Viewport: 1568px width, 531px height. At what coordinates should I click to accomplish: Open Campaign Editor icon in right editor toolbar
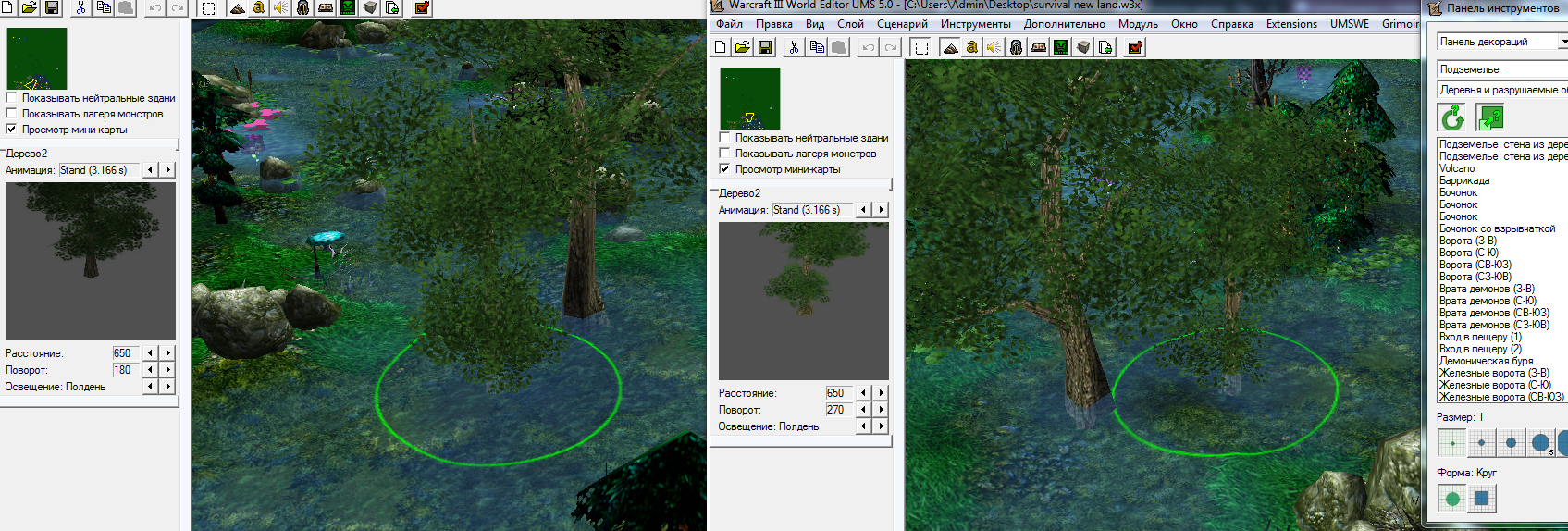pyautogui.click(x=1039, y=47)
